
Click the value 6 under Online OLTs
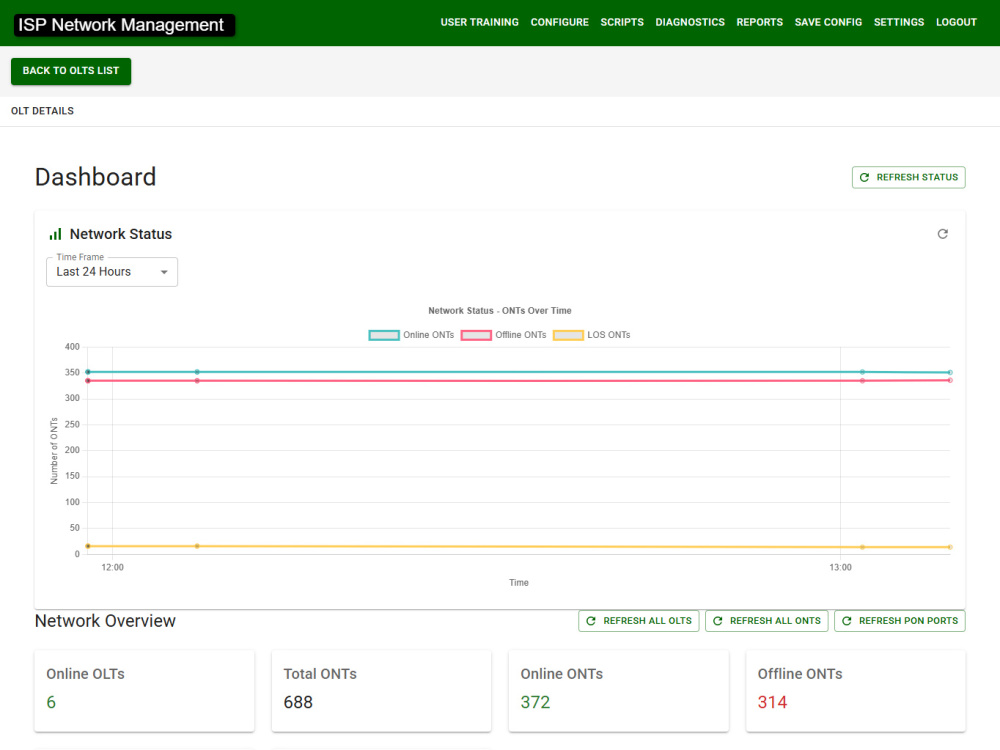point(51,702)
